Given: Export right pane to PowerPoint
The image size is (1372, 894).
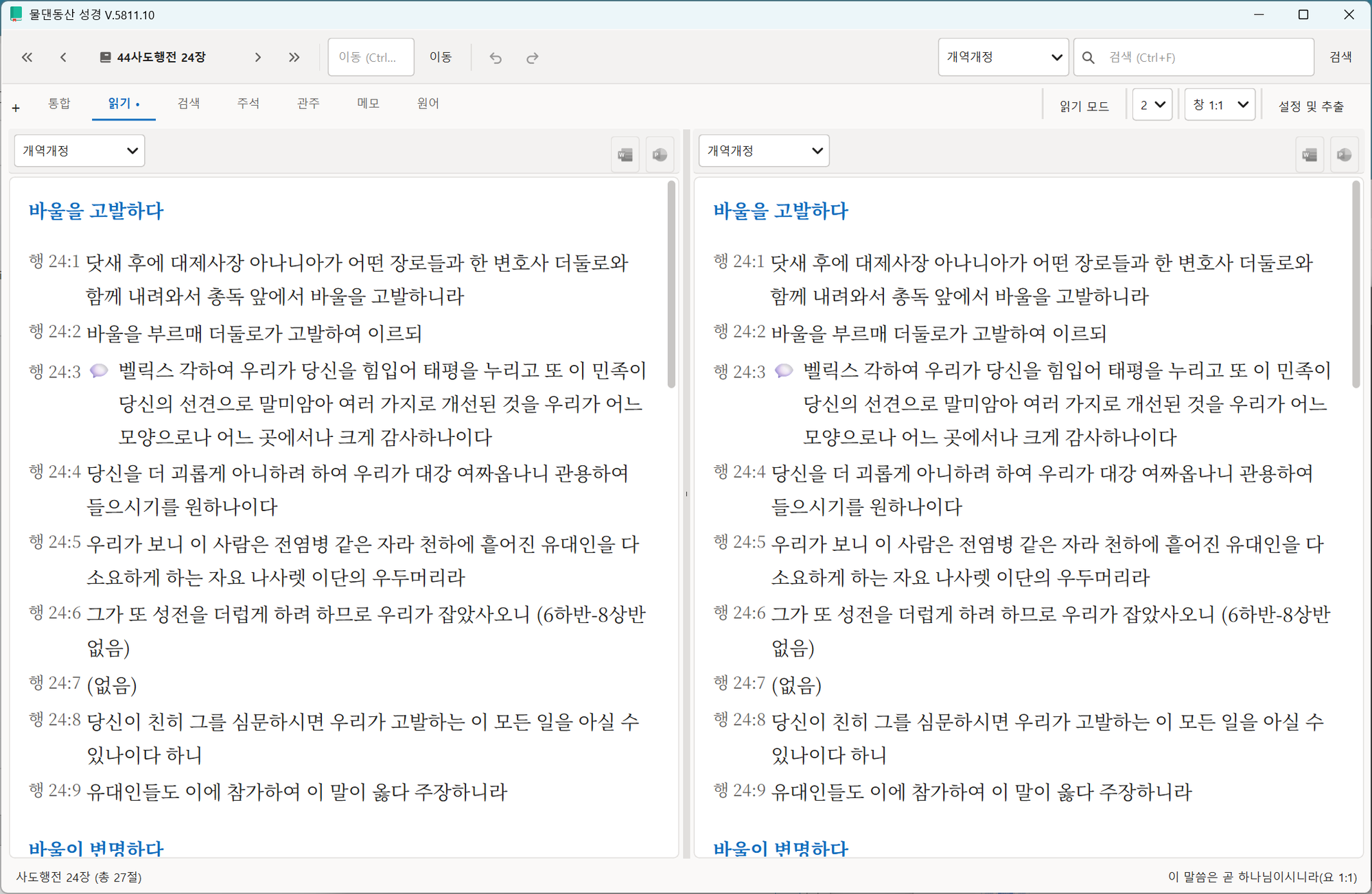Looking at the screenshot, I should 1345,154.
